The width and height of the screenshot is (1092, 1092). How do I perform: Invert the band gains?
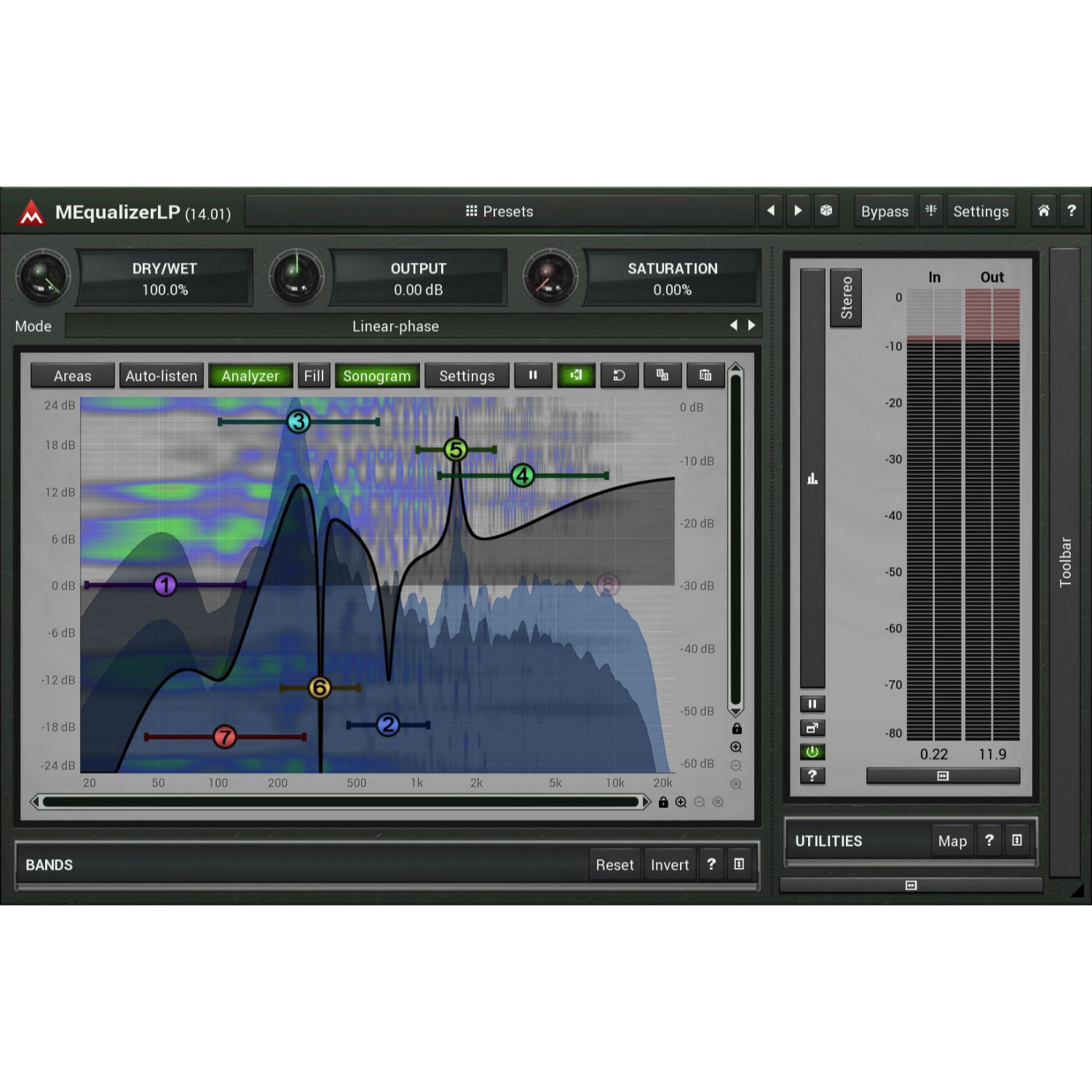pos(670,864)
